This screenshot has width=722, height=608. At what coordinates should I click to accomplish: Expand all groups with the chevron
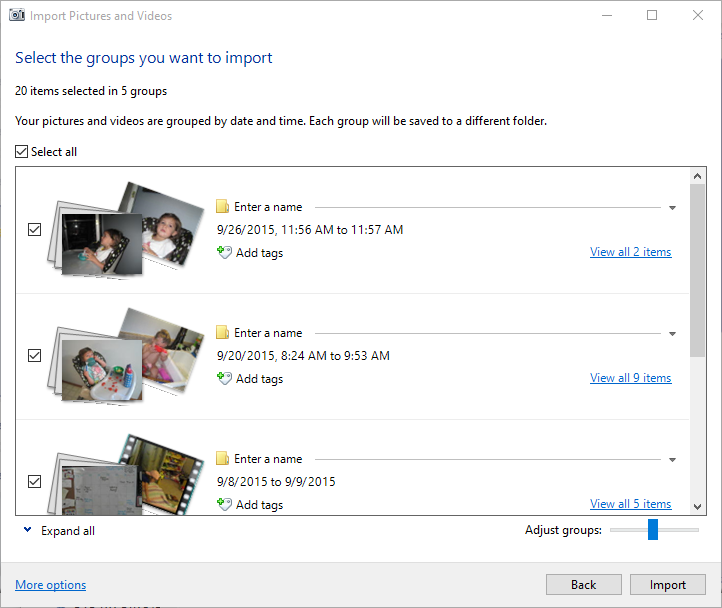click(28, 530)
